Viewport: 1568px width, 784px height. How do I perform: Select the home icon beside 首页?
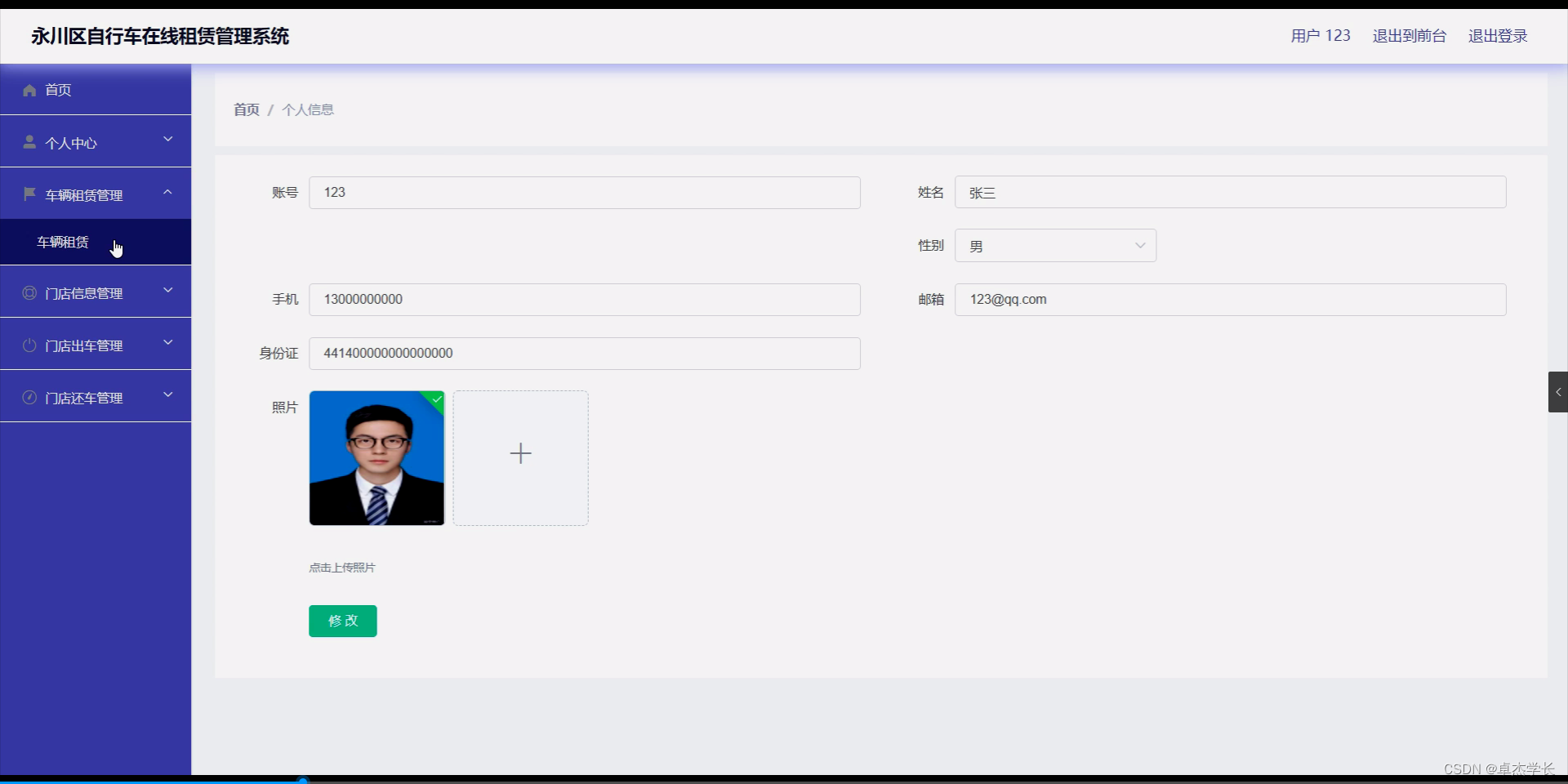pyautogui.click(x=29, y=90)
